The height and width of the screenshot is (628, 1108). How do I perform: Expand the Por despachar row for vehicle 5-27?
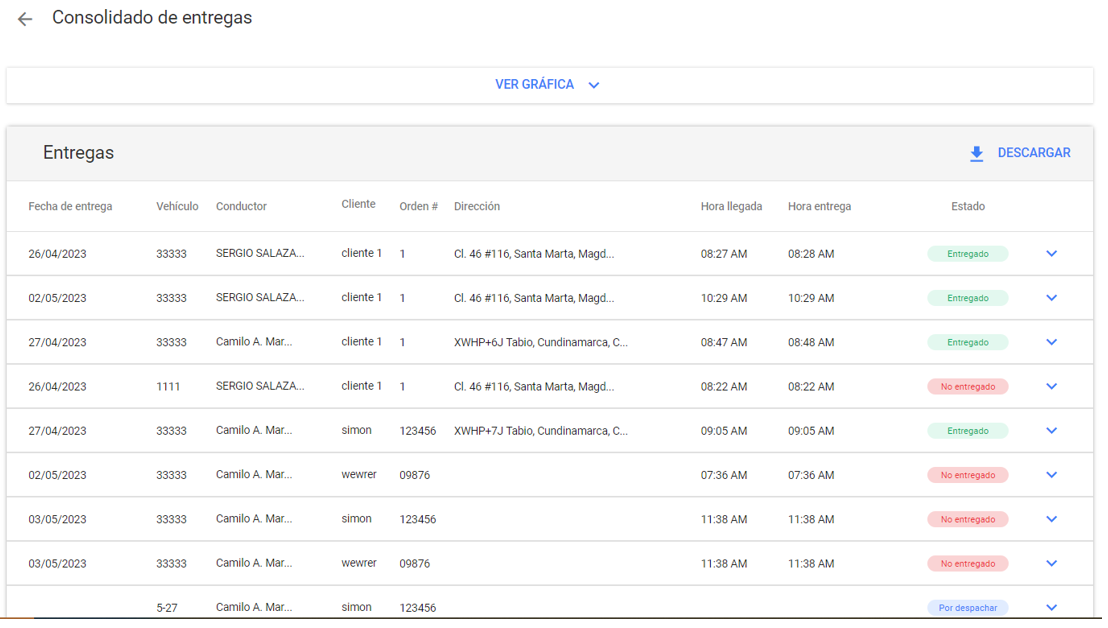tap(1051, 607)
